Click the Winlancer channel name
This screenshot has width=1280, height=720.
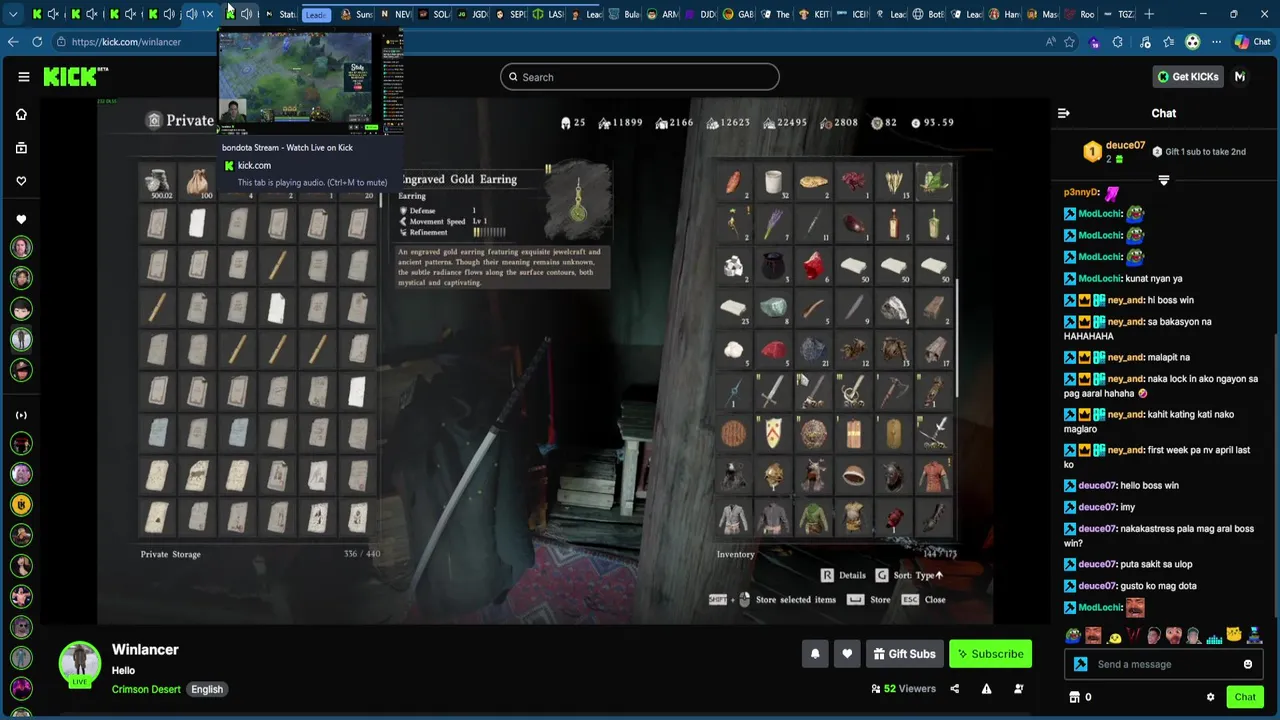click(x=145, y=650)
